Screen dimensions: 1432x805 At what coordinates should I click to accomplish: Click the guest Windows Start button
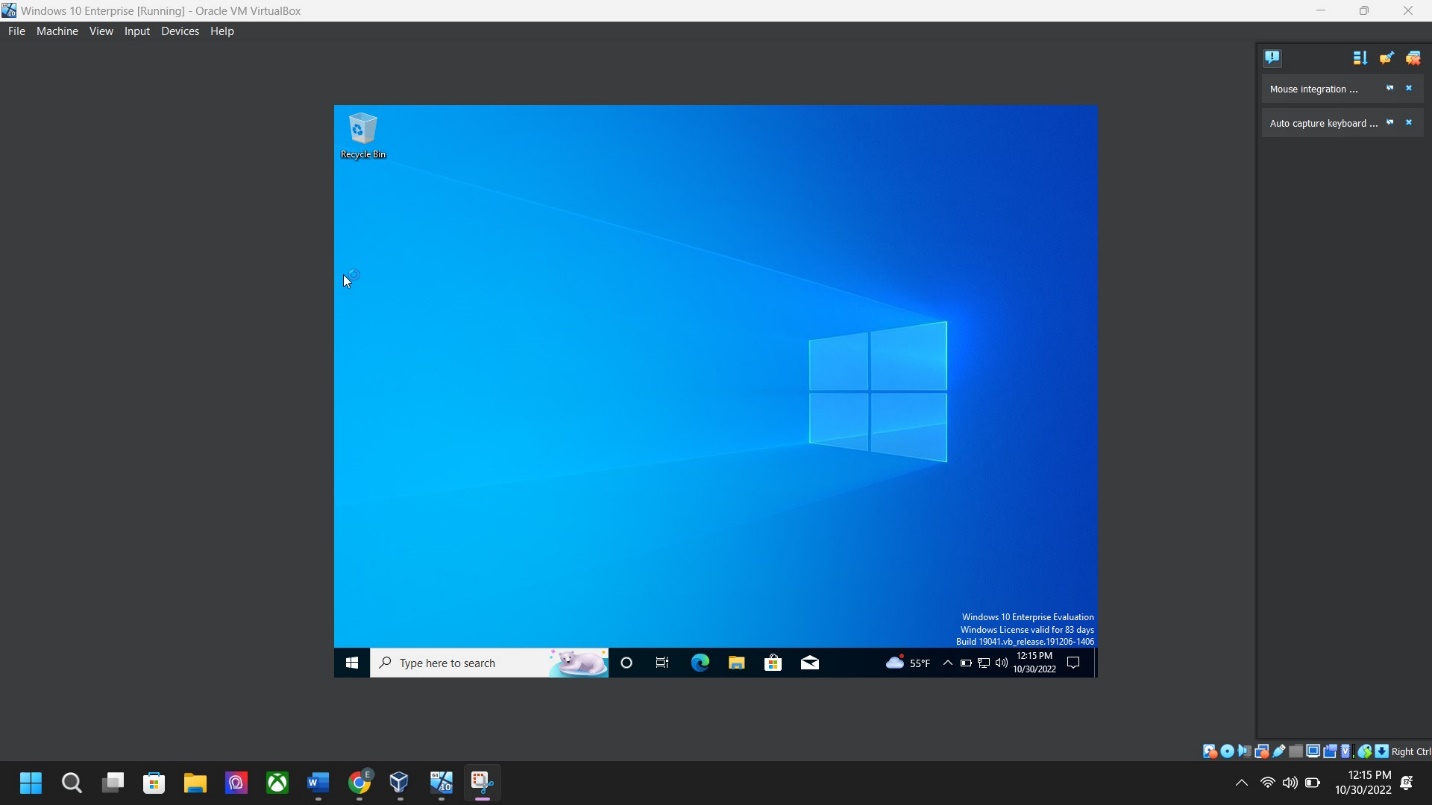click(x=352, y=663)
